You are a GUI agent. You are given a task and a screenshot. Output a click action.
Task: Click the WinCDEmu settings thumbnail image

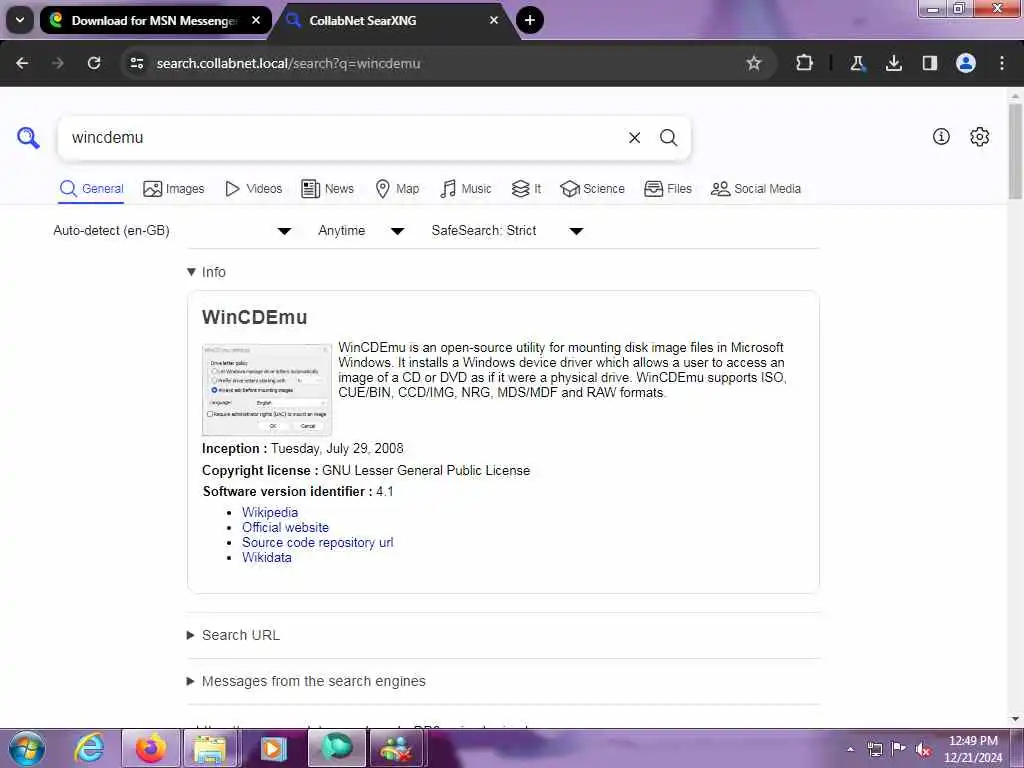(x=267, y=389)
